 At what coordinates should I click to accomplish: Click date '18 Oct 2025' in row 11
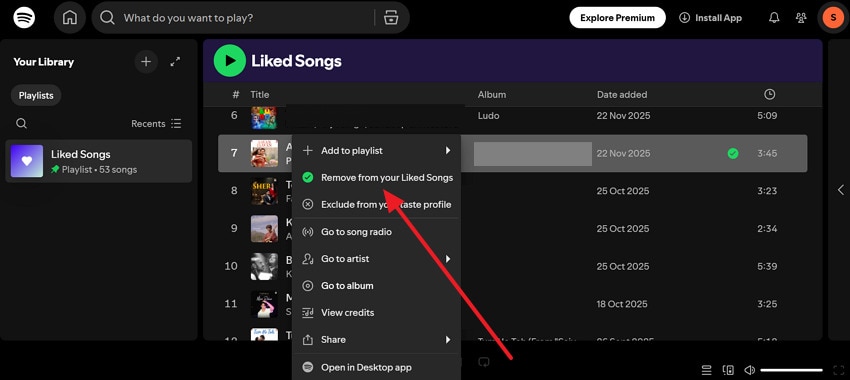point(622,304)
